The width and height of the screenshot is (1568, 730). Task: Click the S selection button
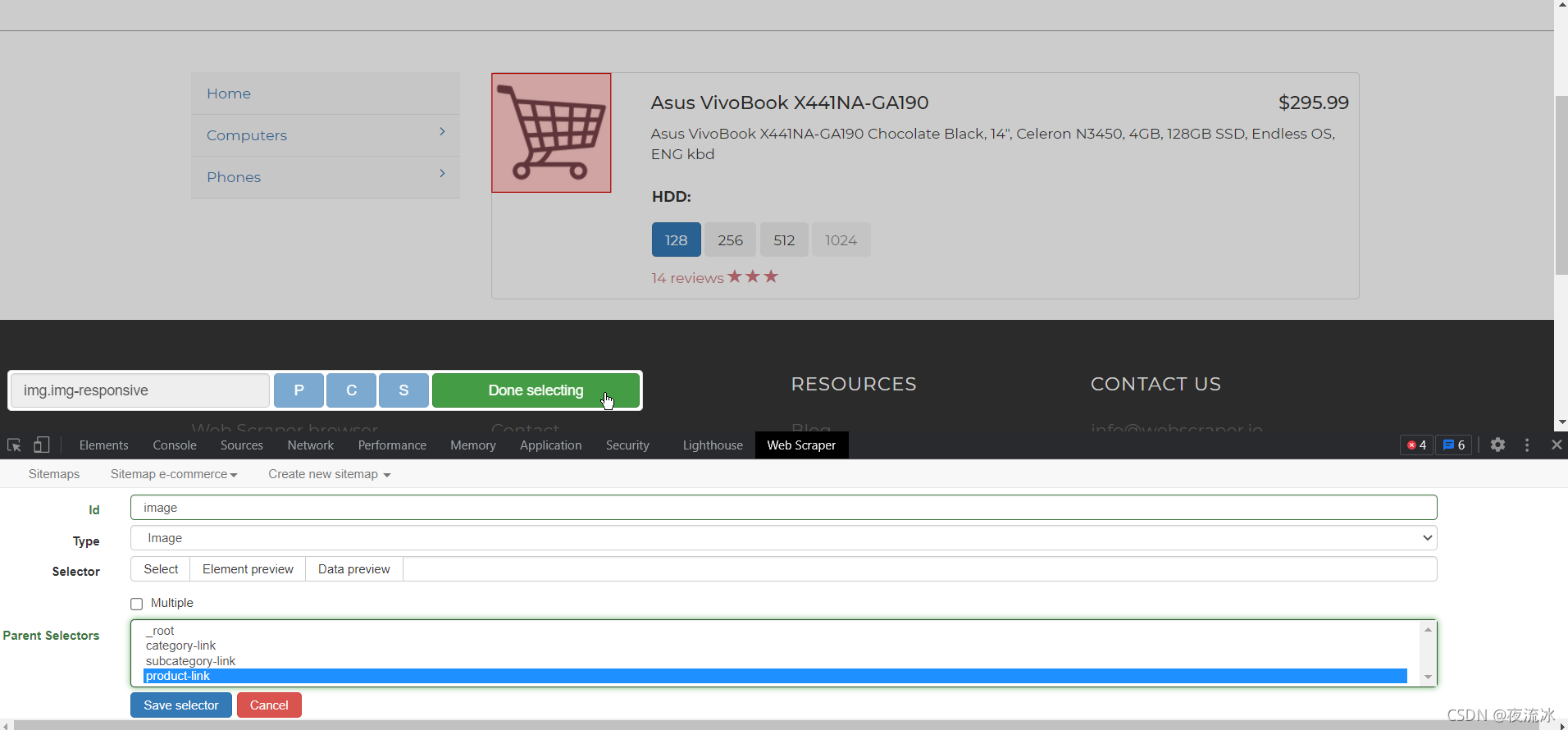click(403, 390)
